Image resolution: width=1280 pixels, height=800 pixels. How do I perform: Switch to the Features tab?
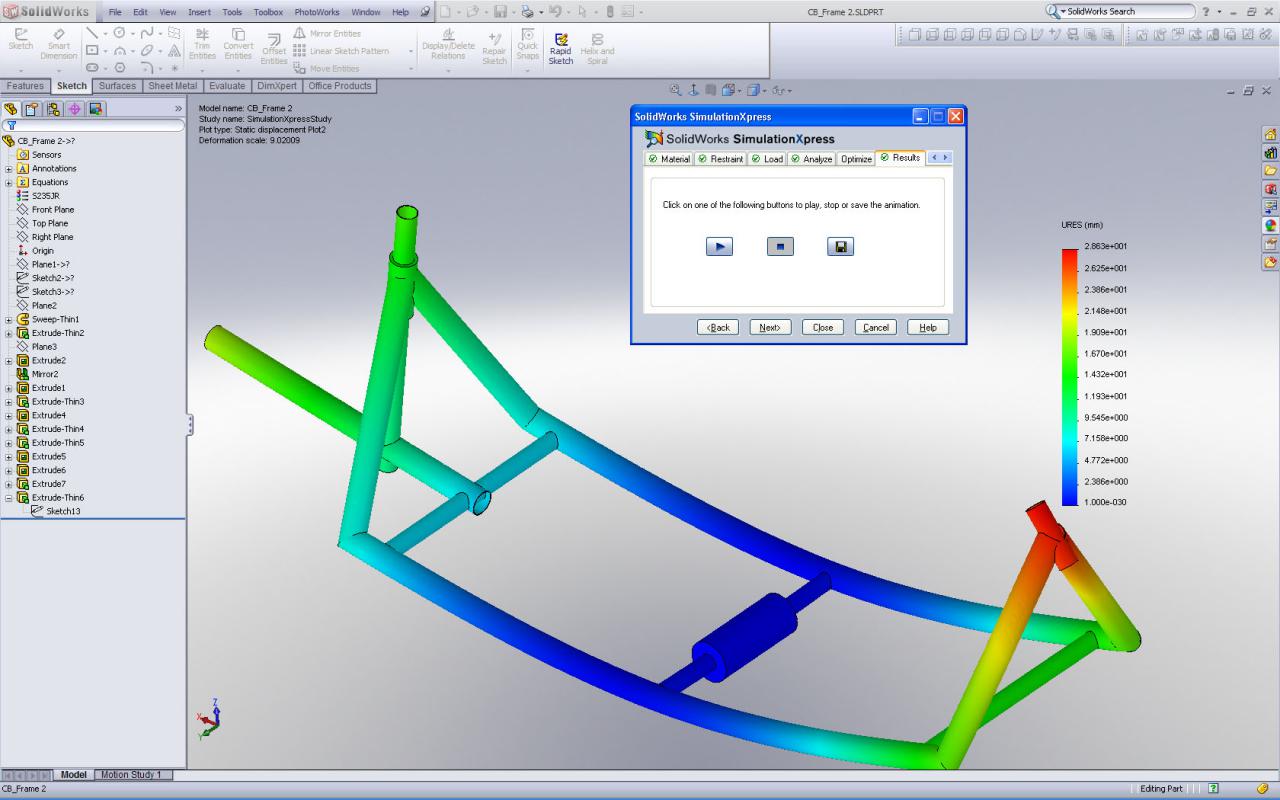[x=25, y=86]
